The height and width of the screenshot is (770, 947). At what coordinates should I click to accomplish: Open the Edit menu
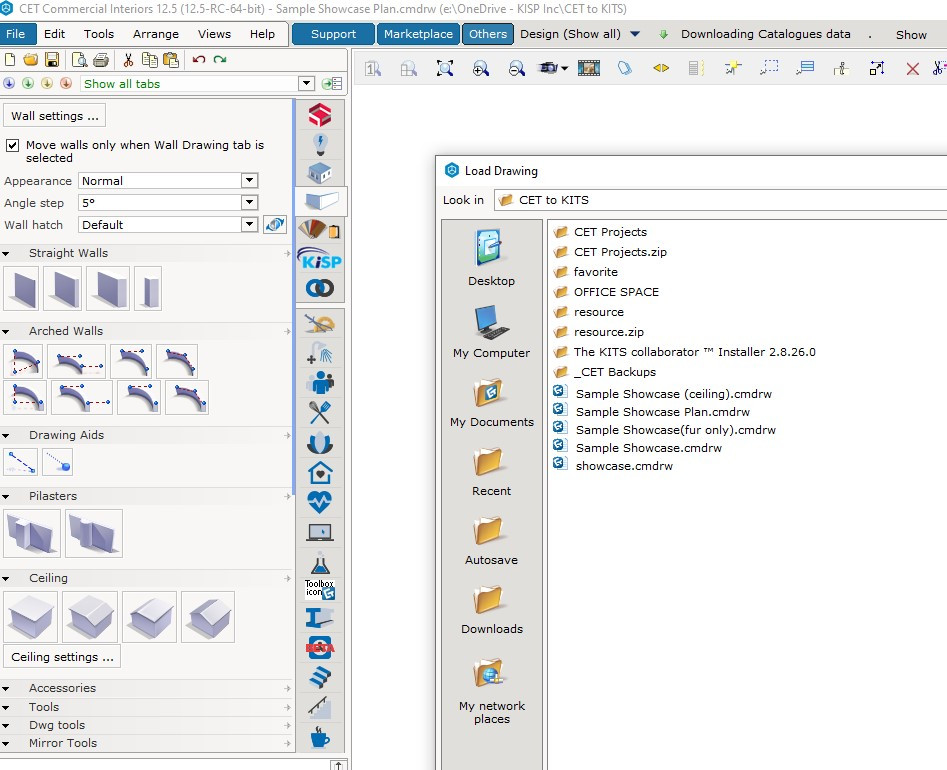tap(54, 34)
